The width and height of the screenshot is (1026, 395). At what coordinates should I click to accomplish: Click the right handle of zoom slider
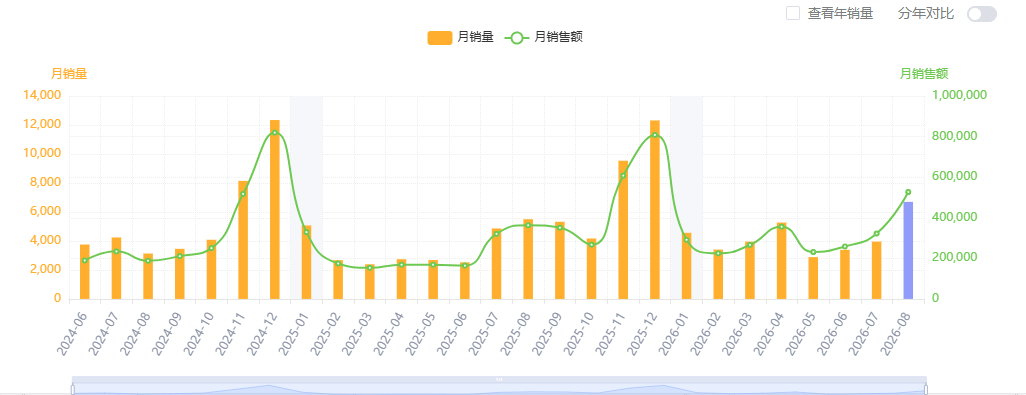point(926,389)
